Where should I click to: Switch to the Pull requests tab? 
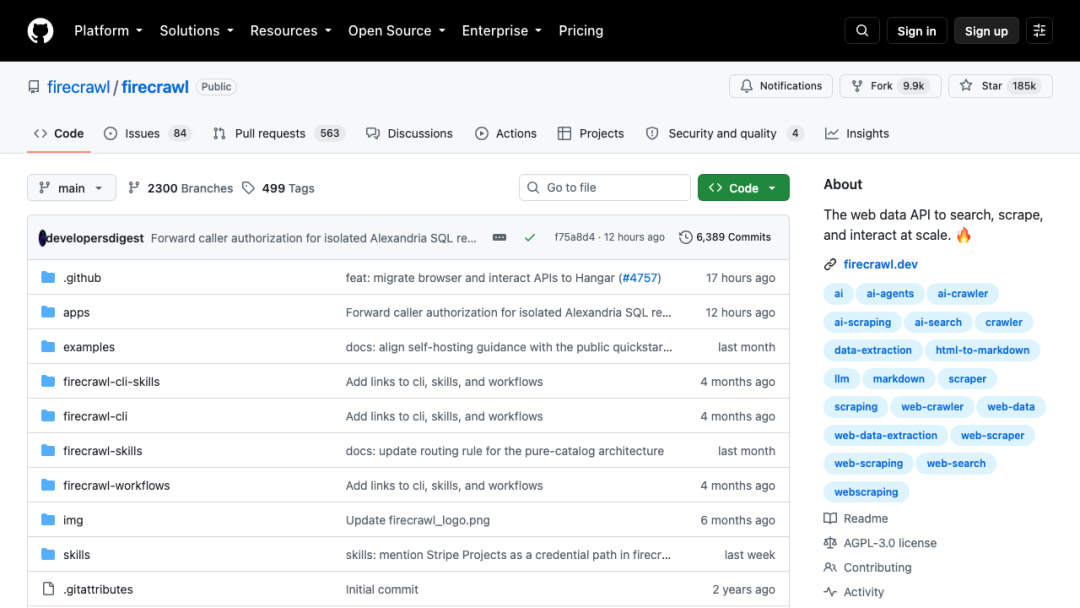pyautogui.click(x=279, y=134)
